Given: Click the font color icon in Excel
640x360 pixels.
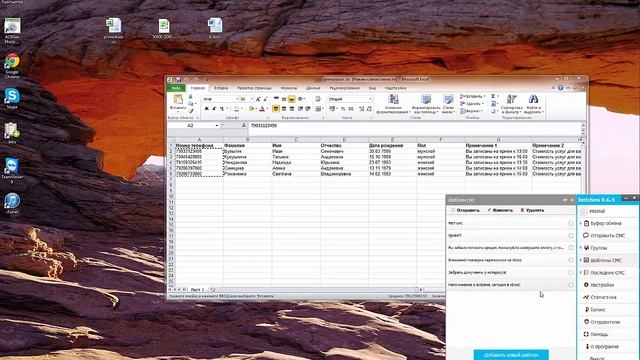Looking at the screenshot, I should (262, 109).
